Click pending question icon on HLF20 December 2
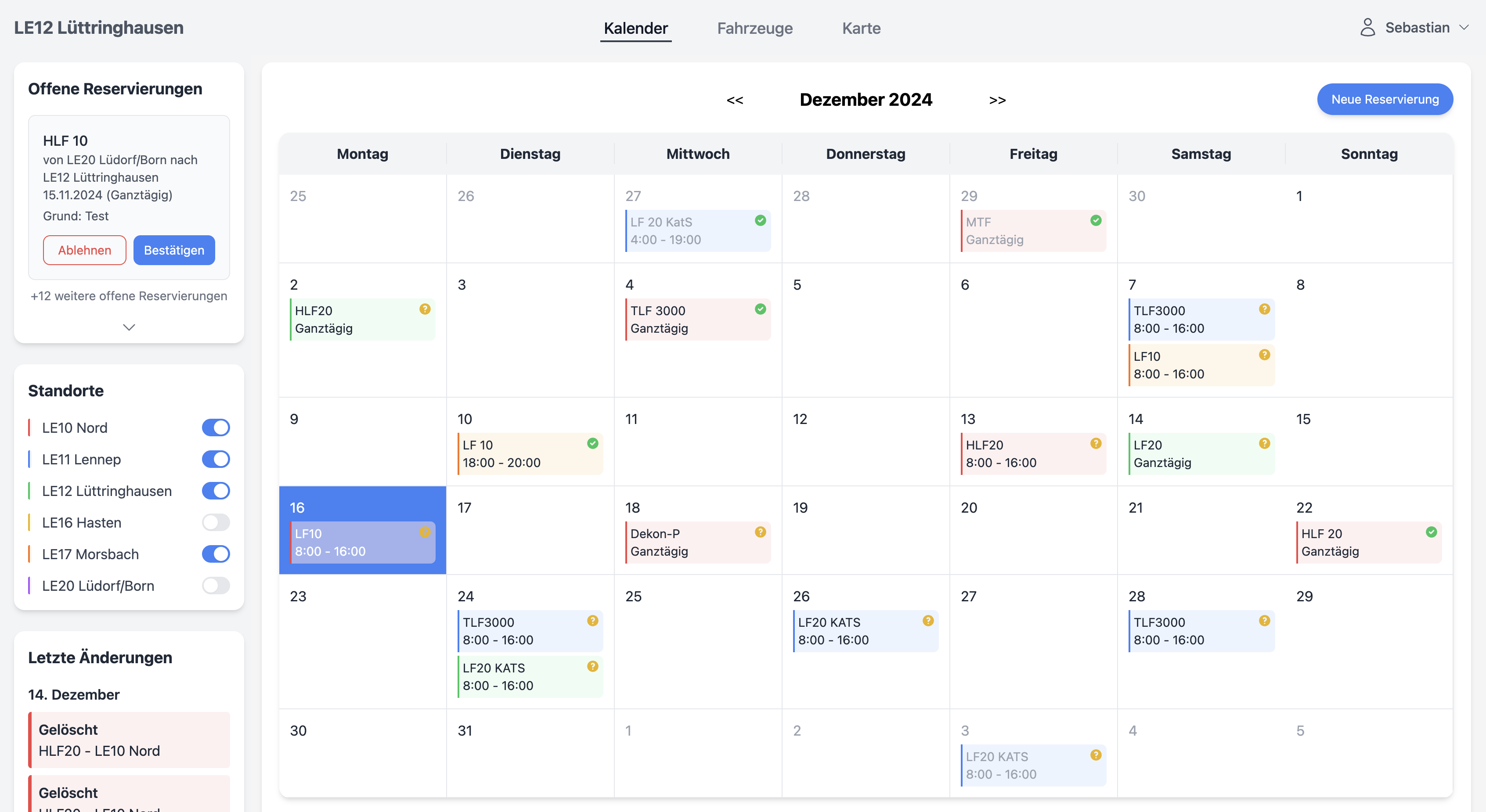Image resolution: width=1486 pixels, height=812 pixels. [x=425, y=309]
